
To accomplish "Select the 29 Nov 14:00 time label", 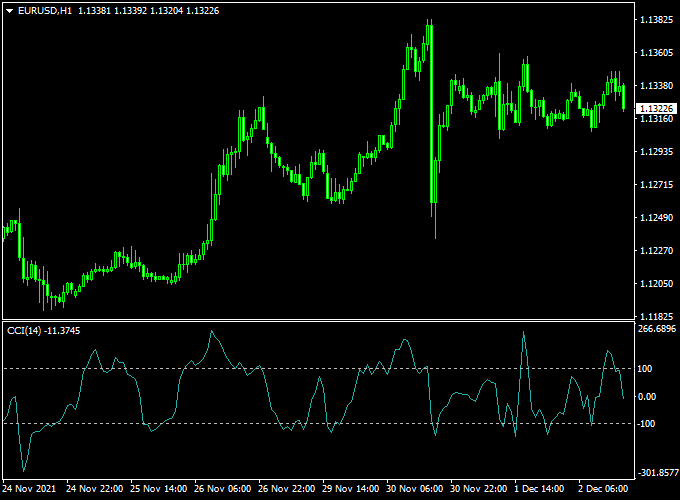I will pyautogui.click(x=351, y=489).
